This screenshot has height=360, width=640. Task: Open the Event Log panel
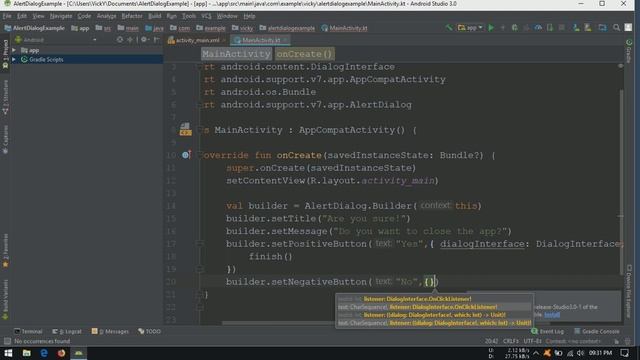(548, 331)
